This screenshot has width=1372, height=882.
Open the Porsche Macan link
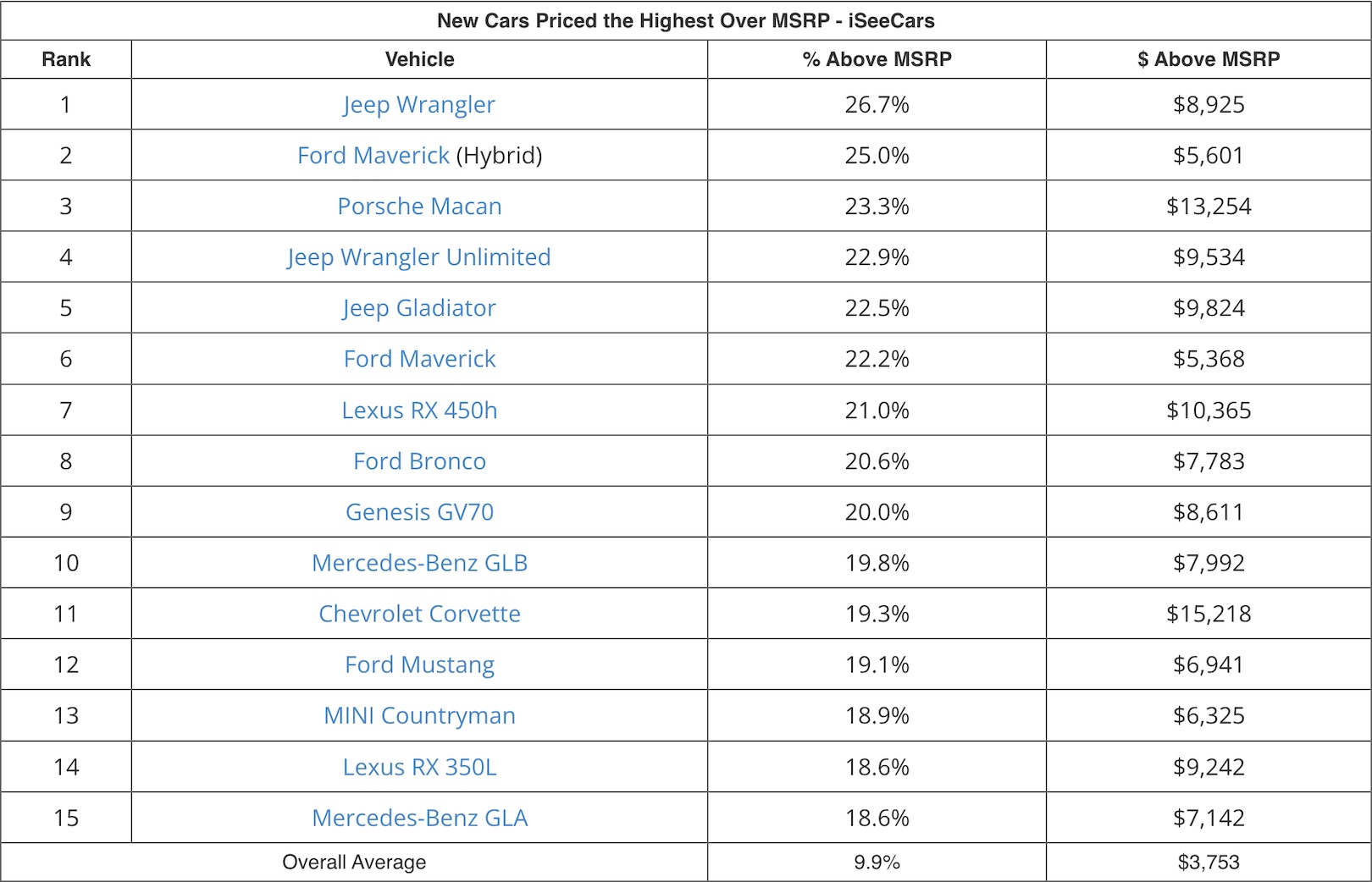pyautogui.click(x=419, y=207)
